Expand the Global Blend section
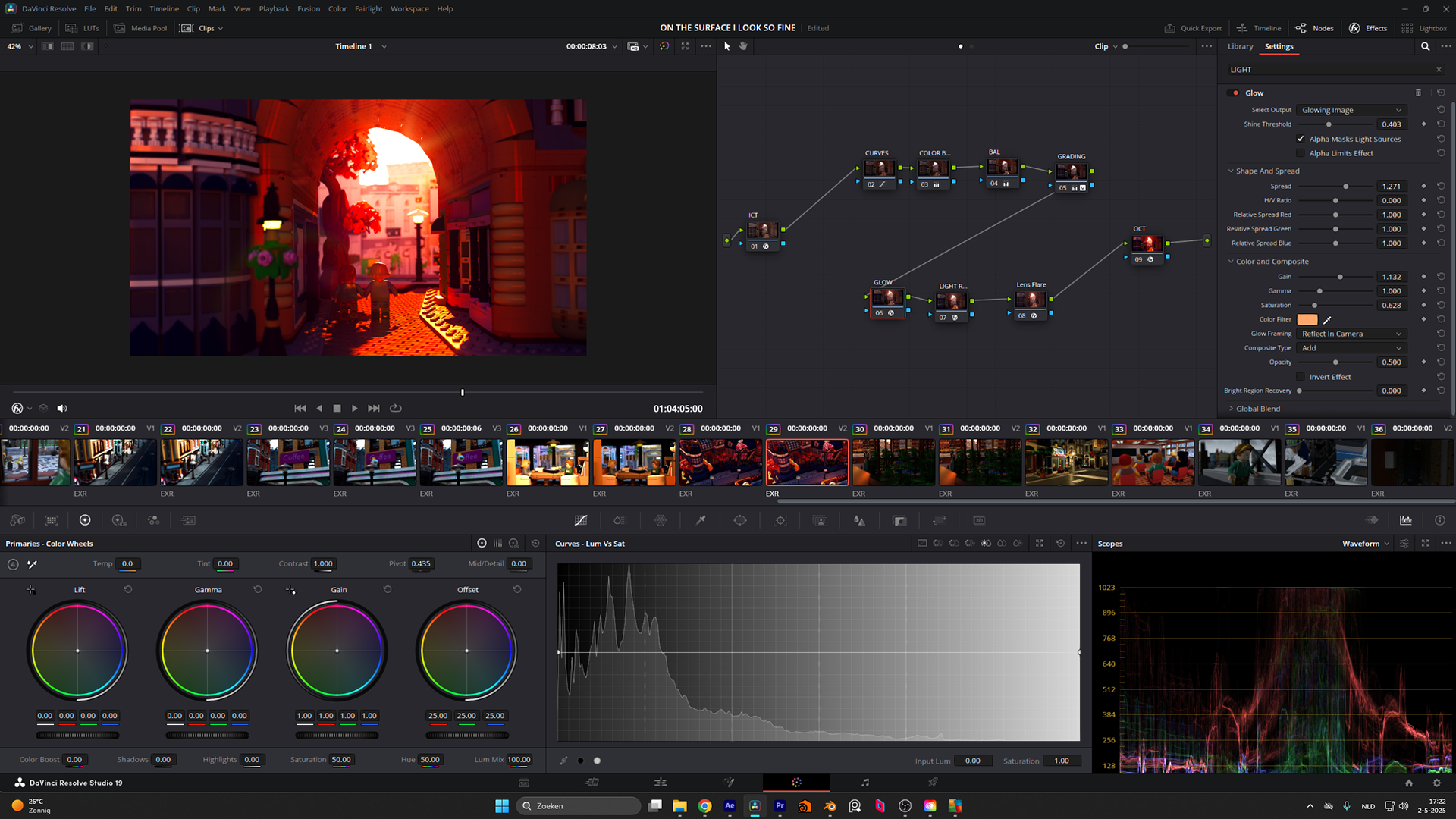The image size is (1456, 819). point(1257,409)
